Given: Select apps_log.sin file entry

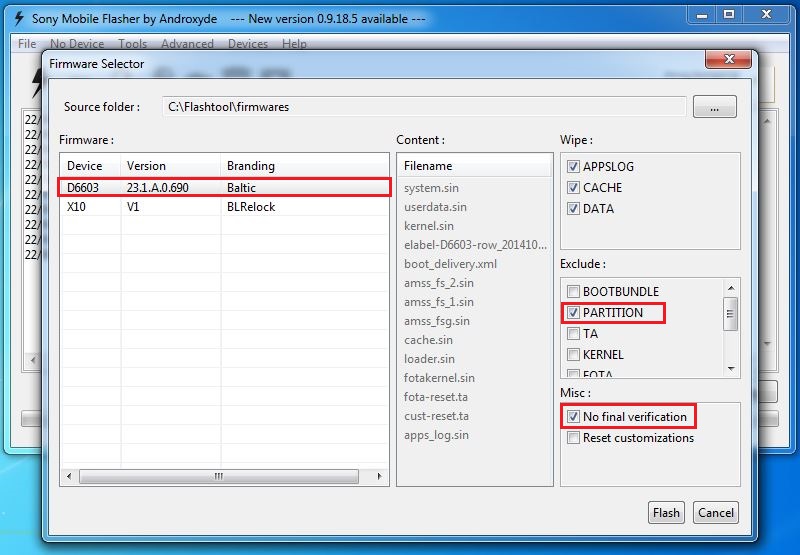Looking at the screenshot, I should [436, 435].
